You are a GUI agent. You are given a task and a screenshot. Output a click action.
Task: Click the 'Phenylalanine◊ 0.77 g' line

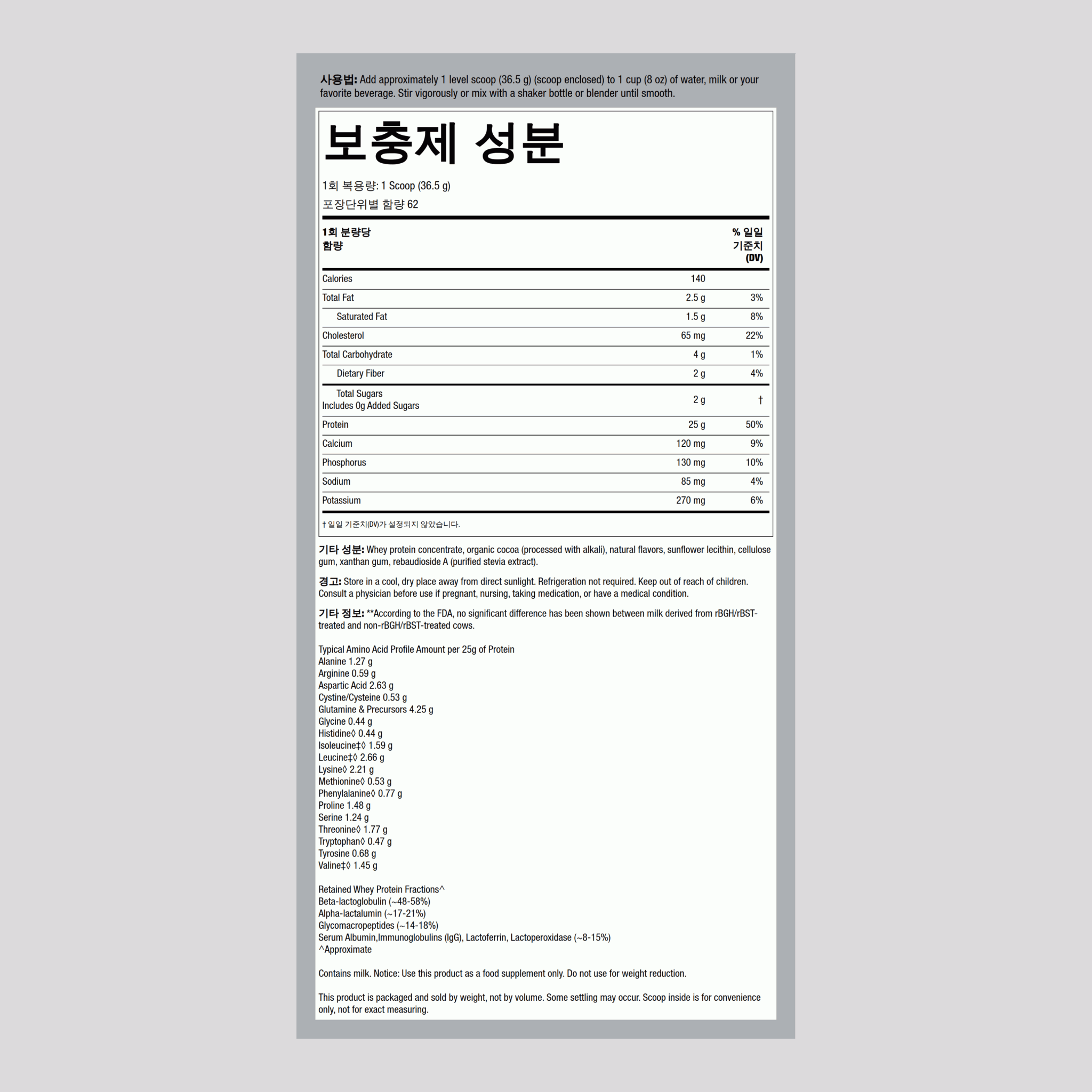360,794
